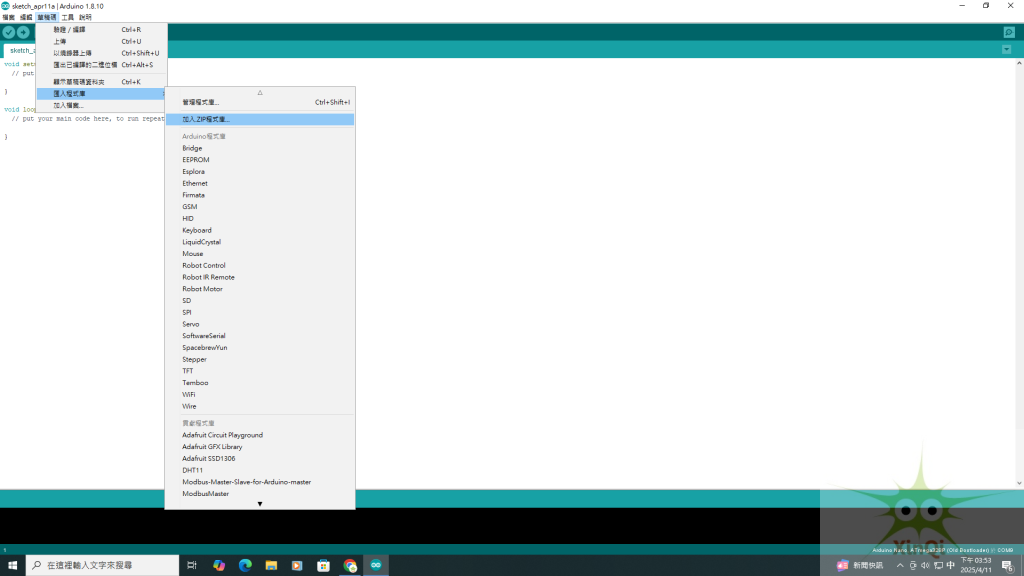Select Adafruit GFX Library entry
The width and height of the screenshot is (1024, 576).
pyautogui.click(x=260, y=447)
